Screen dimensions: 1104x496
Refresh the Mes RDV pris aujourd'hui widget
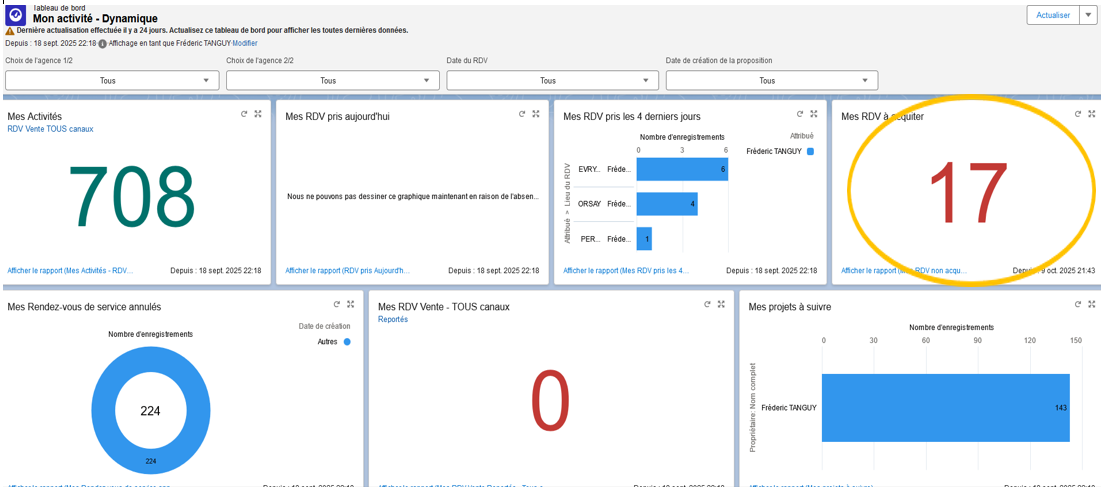click(522, 114)
